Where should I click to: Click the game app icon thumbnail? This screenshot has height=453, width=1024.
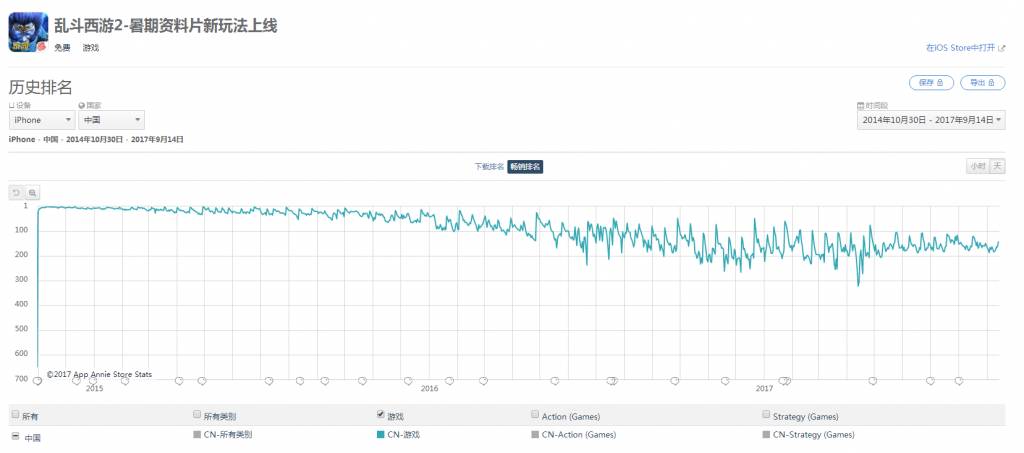pyautogui.click(x=27, y=31)
